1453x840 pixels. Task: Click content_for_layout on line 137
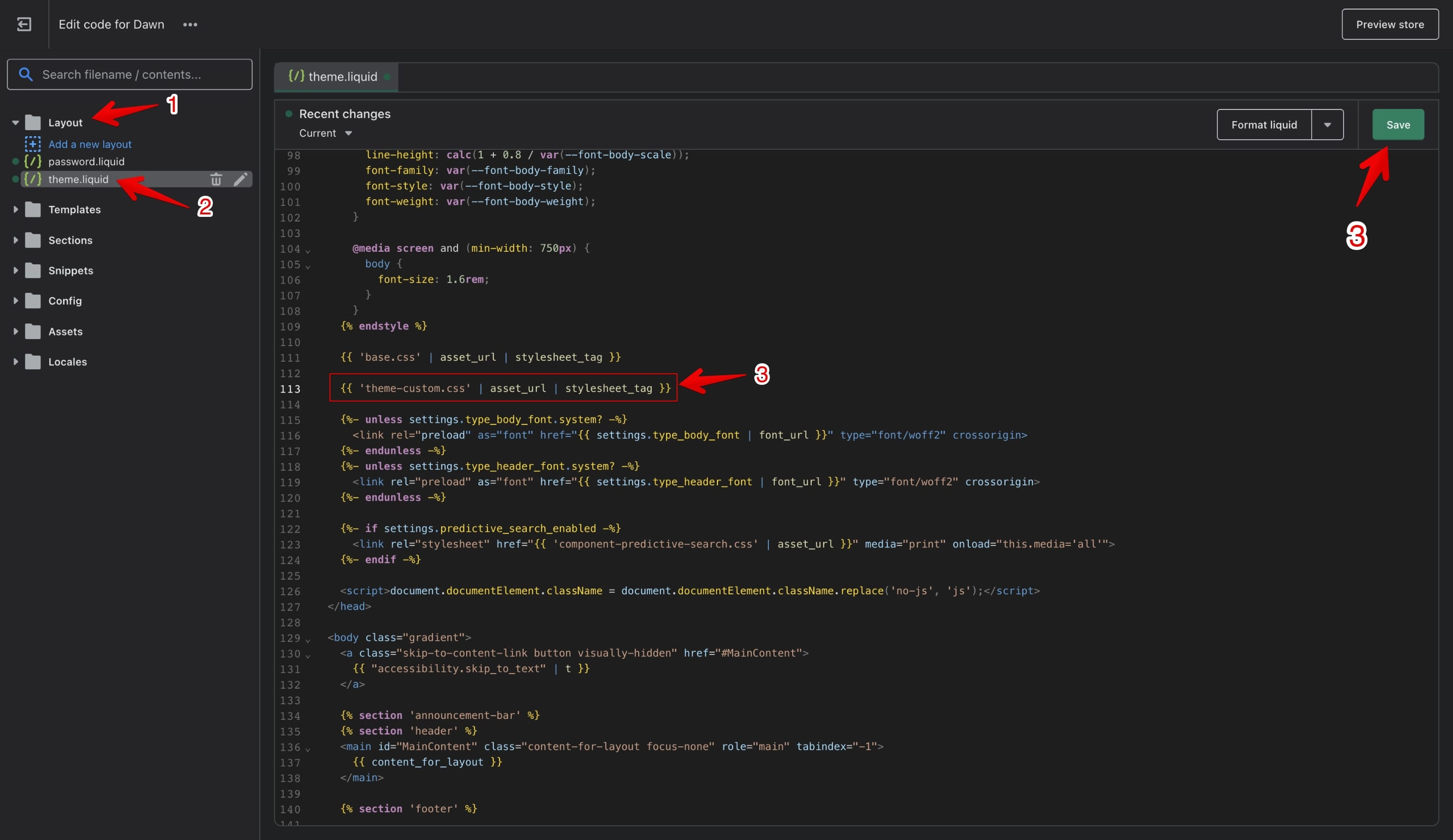coord(427,762)
